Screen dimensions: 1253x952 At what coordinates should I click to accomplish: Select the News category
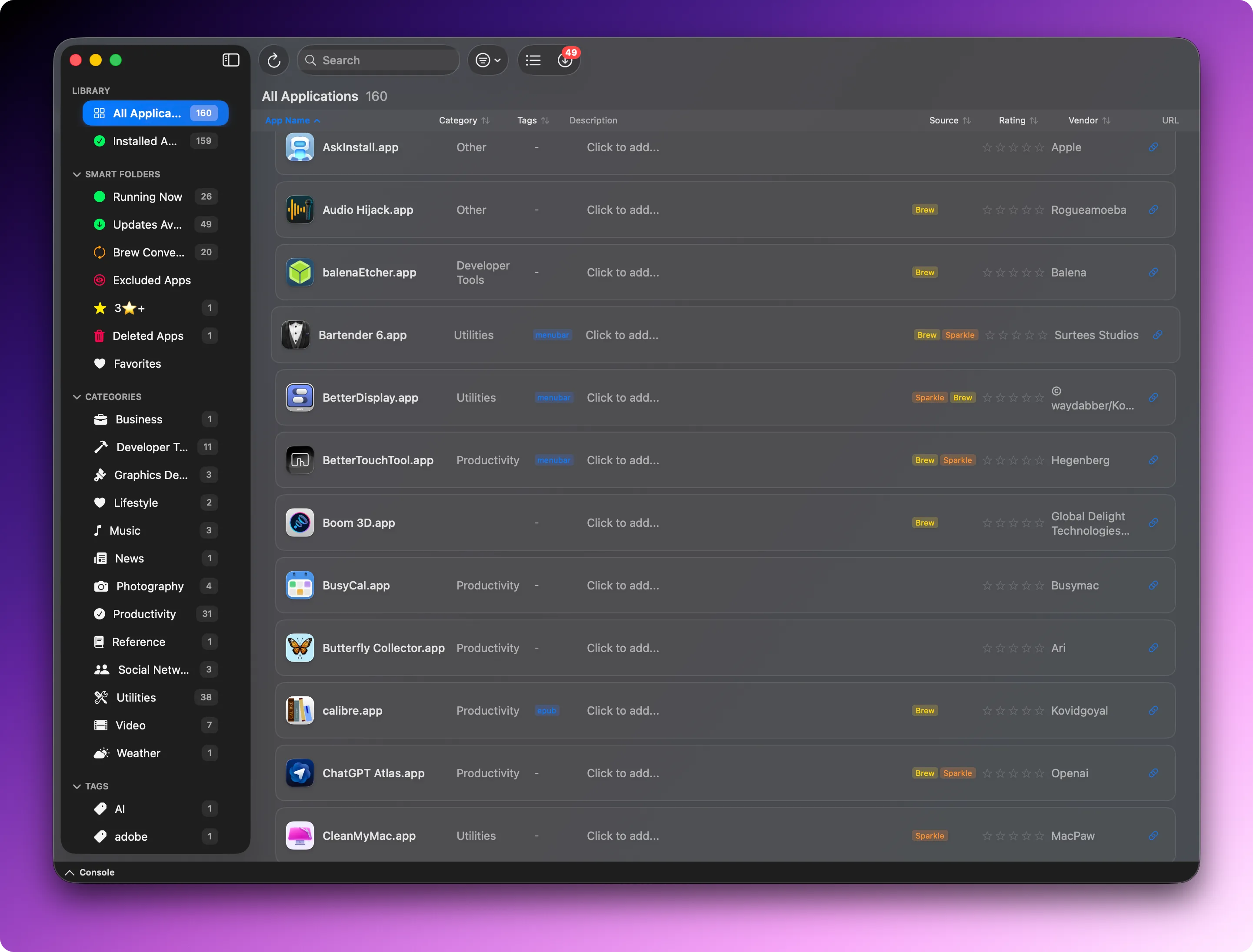pyautogui.click(x=155, y=558)
